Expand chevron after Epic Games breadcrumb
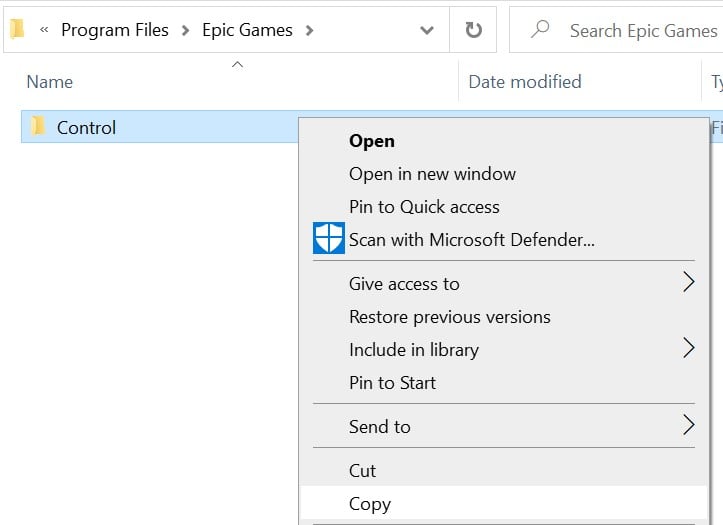The image size is (723, 525). (309, 31)
